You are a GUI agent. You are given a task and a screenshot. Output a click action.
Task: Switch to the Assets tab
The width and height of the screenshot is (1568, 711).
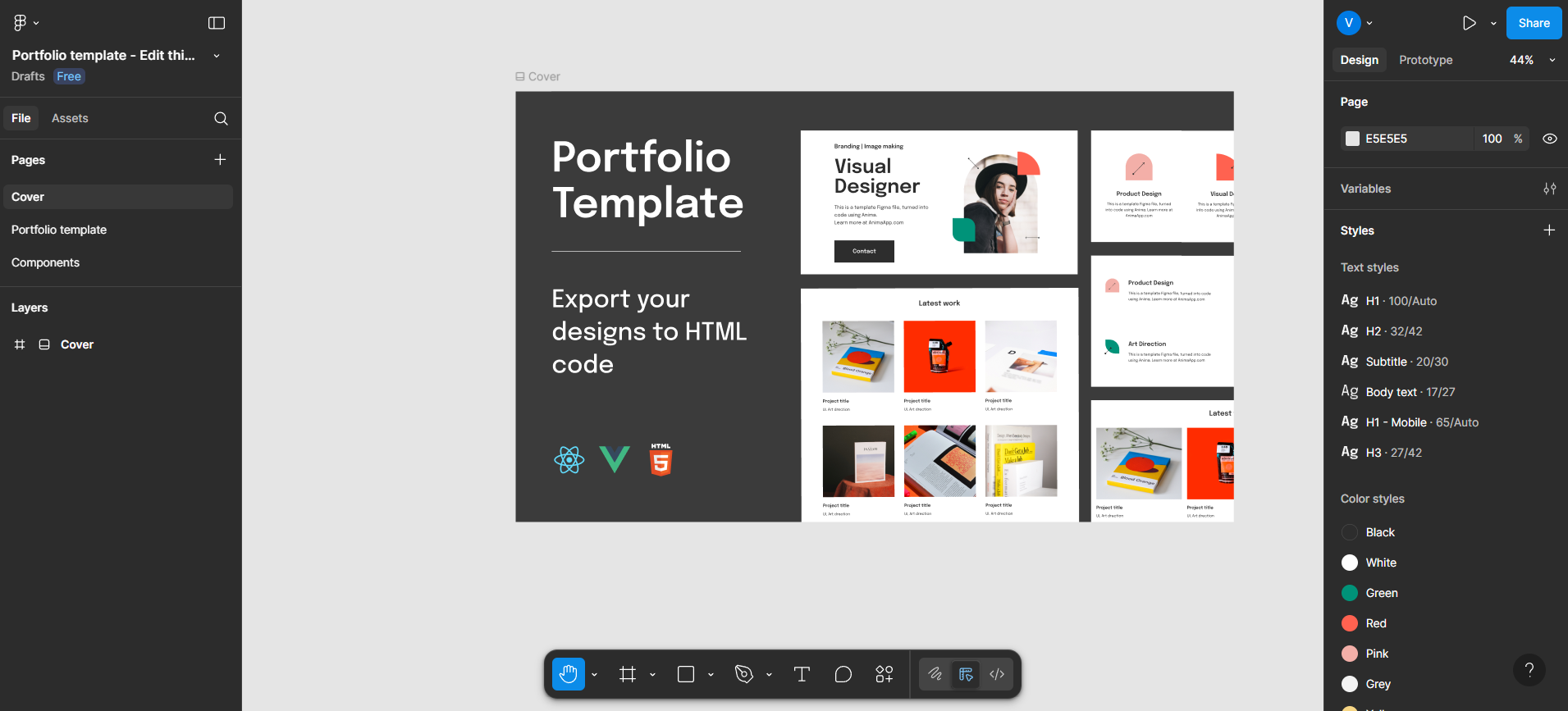click(x=70, y=118)
